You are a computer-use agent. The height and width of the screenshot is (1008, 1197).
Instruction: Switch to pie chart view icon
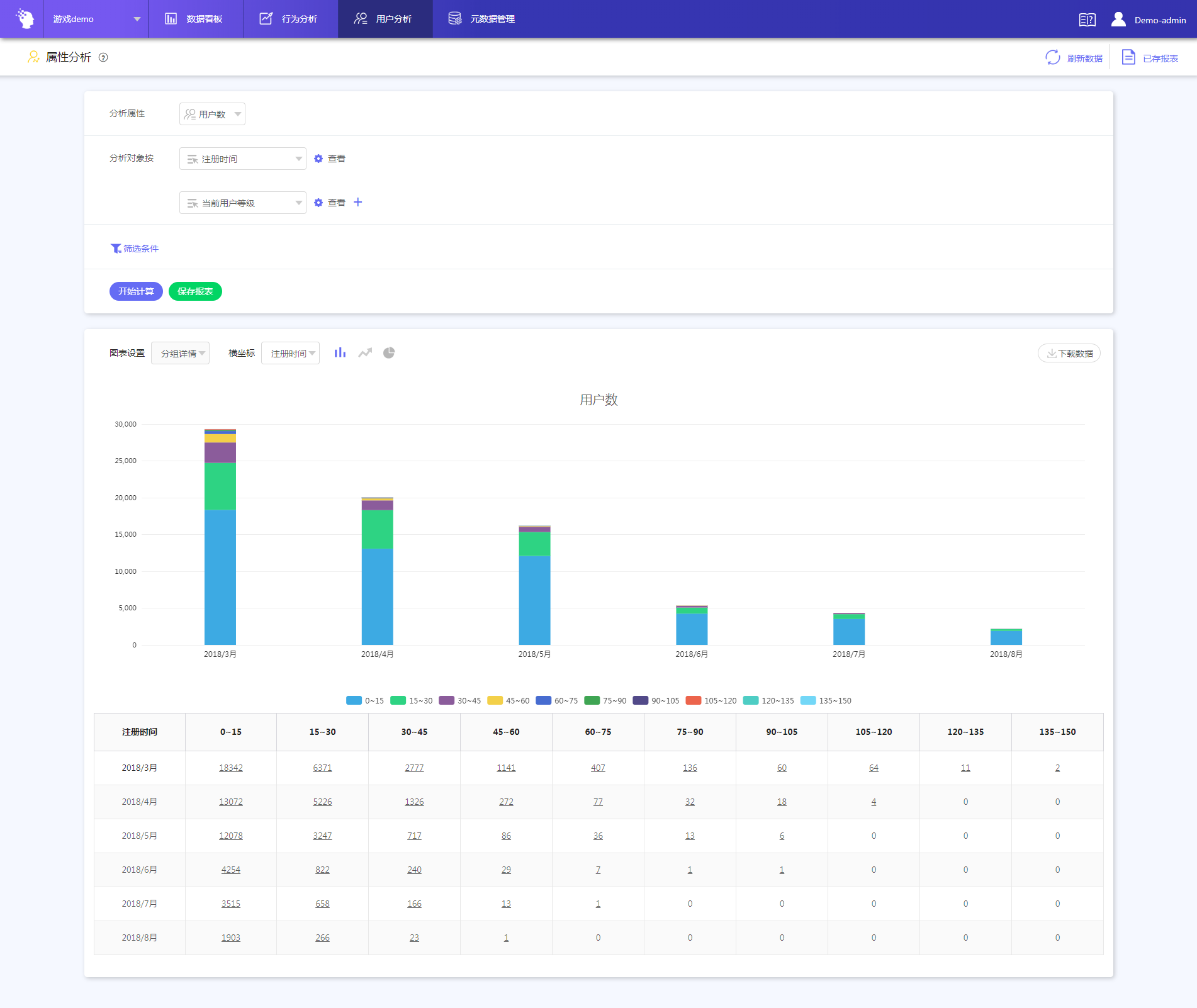(x=389, y=353)
